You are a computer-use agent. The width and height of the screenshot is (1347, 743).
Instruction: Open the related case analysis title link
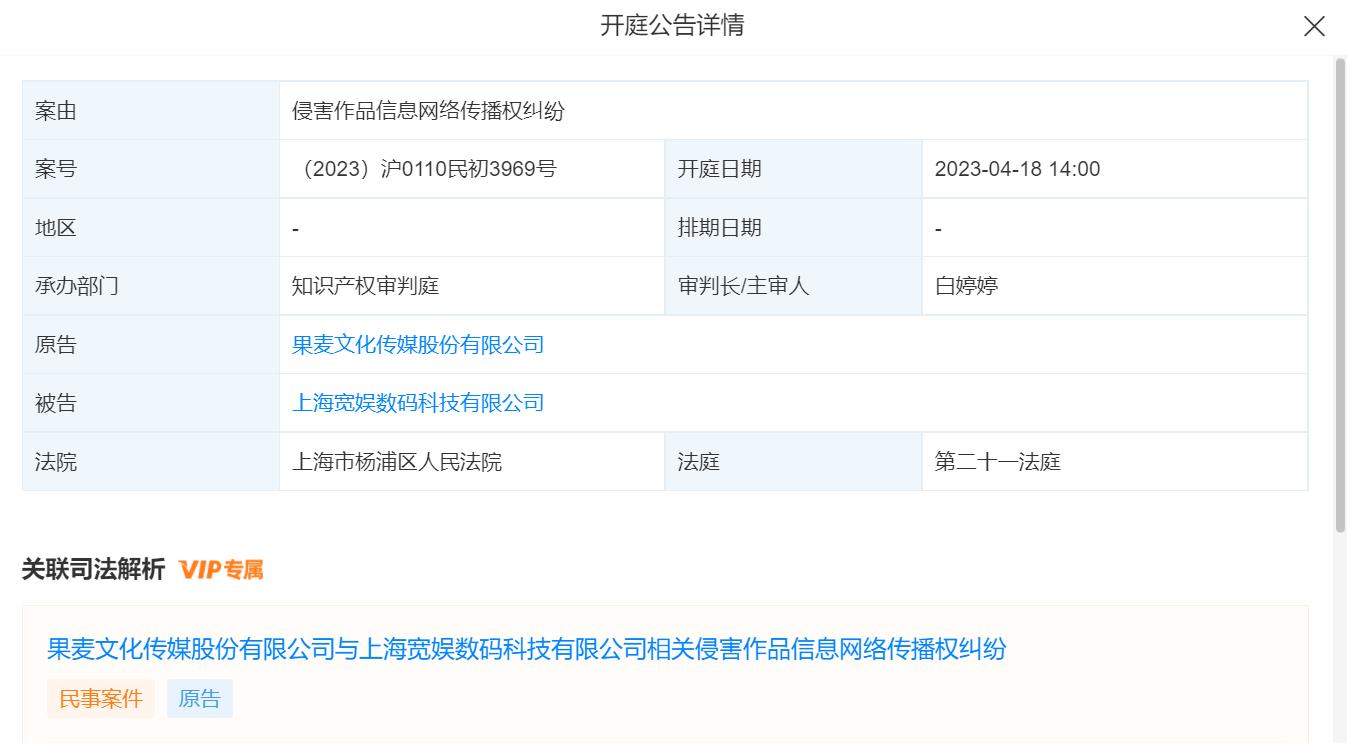pos(526,649)
